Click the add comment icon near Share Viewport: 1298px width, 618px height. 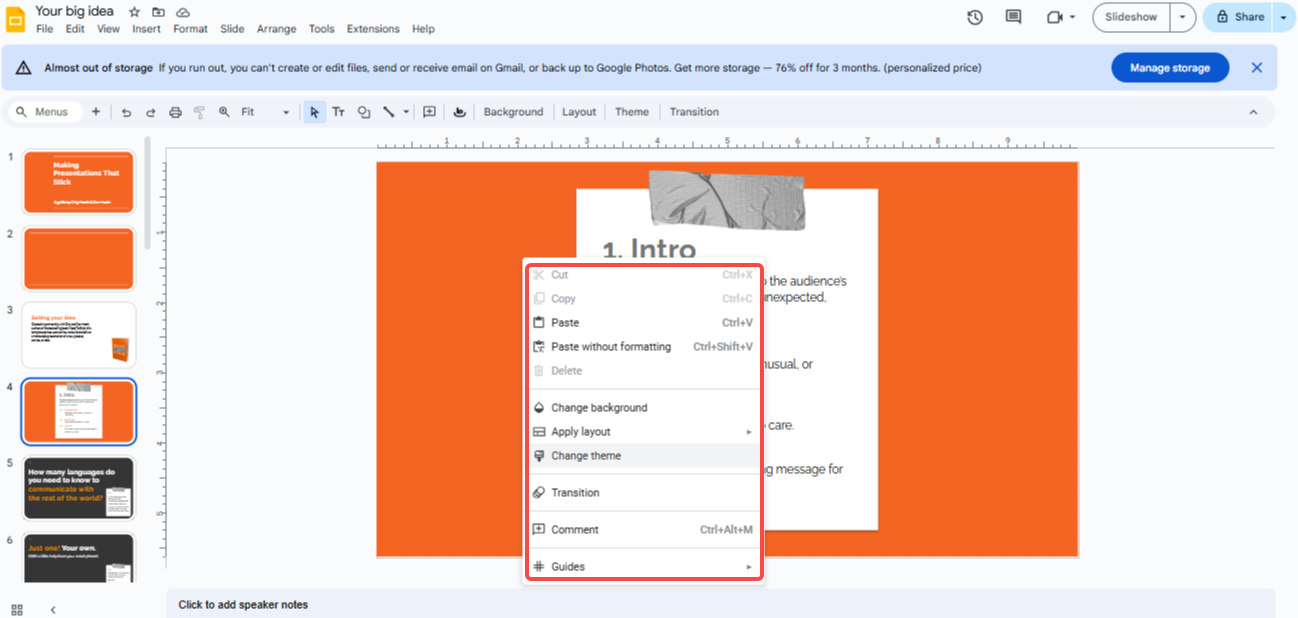(1013, 17)
